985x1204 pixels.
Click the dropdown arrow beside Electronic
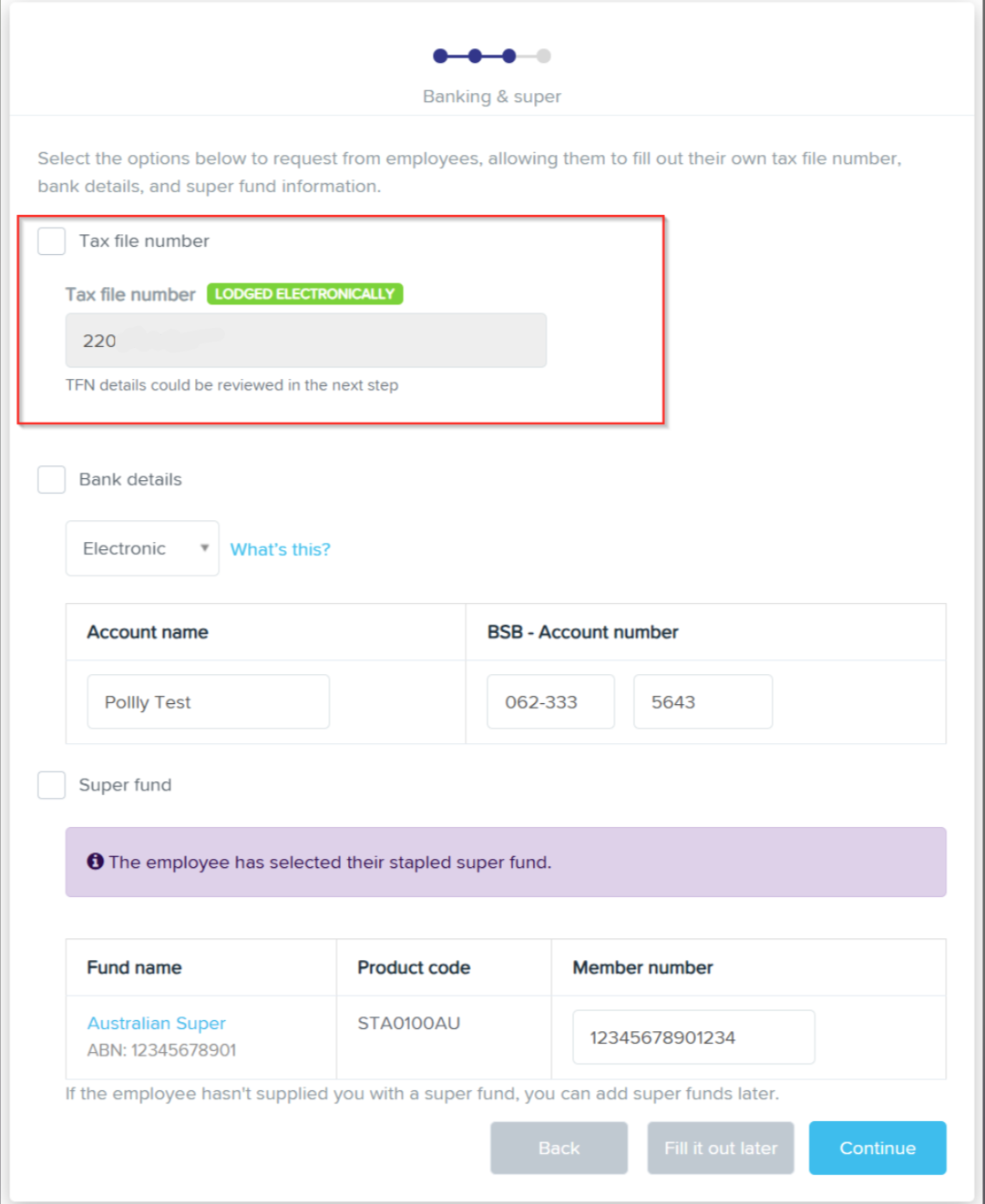pyautogui.click(x=204, y=548)
